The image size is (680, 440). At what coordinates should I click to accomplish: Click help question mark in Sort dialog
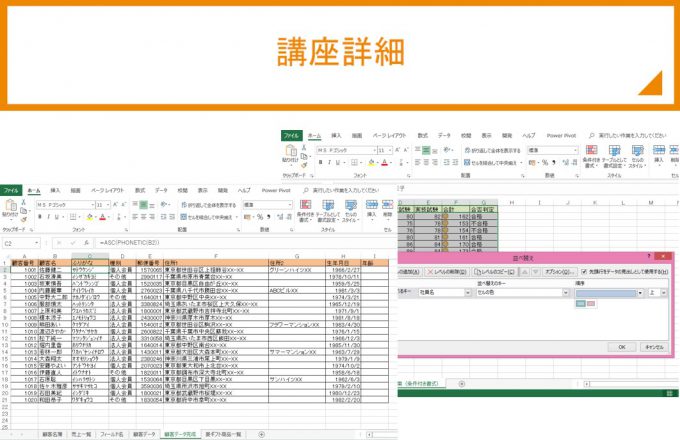pyautogui.click(x=649, y=256)
